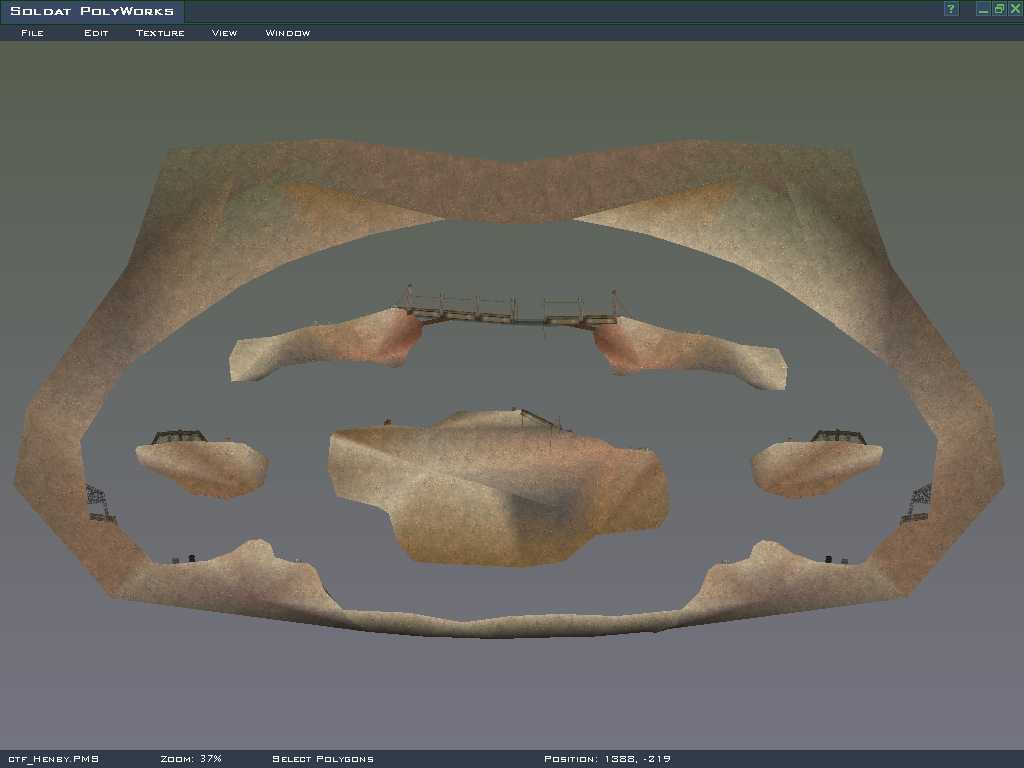Restore down the PolyWorks window
Viewport: 1024px width, 768px height.
998,10
